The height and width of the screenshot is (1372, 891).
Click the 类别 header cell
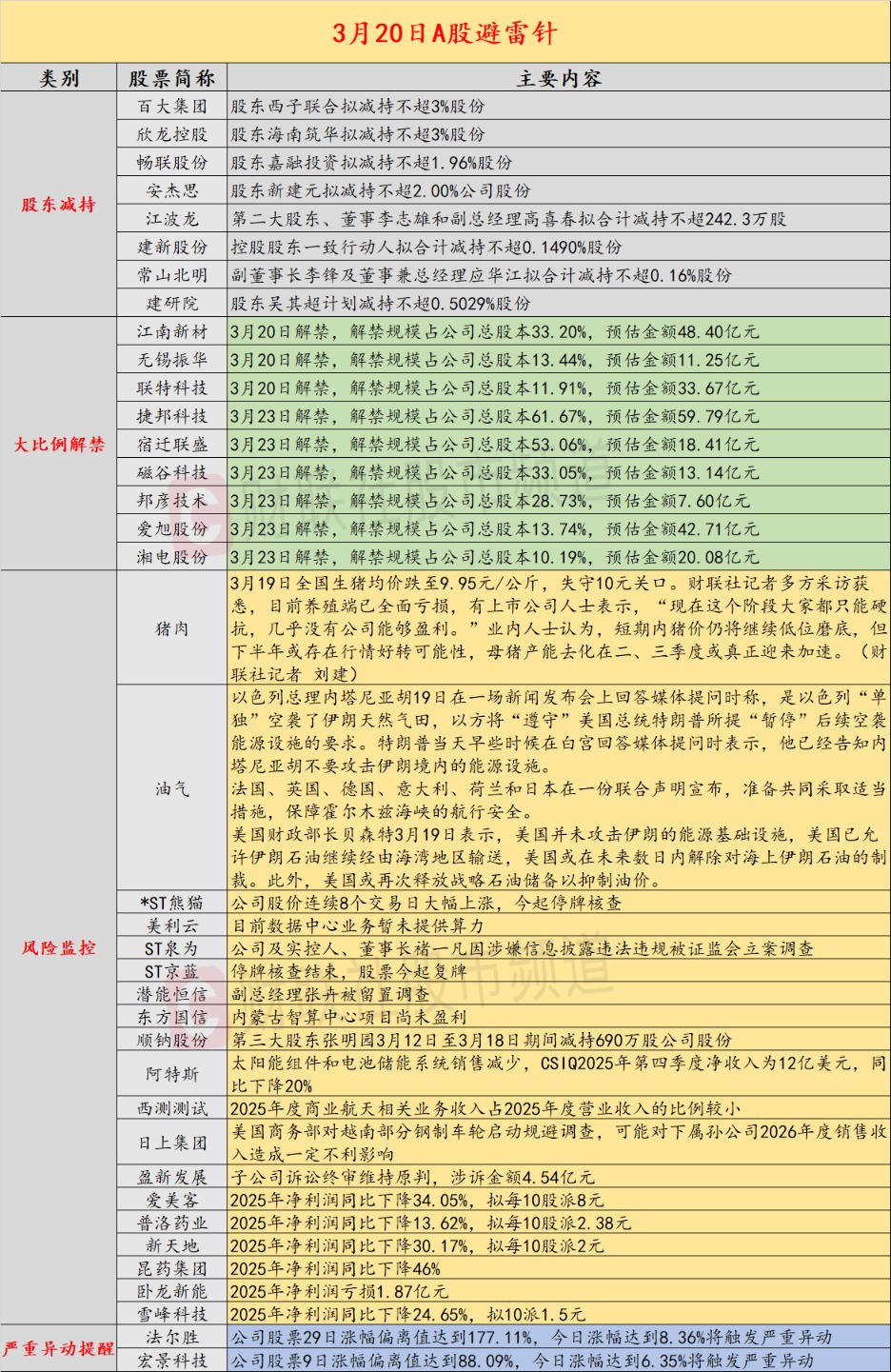point(60,78)
